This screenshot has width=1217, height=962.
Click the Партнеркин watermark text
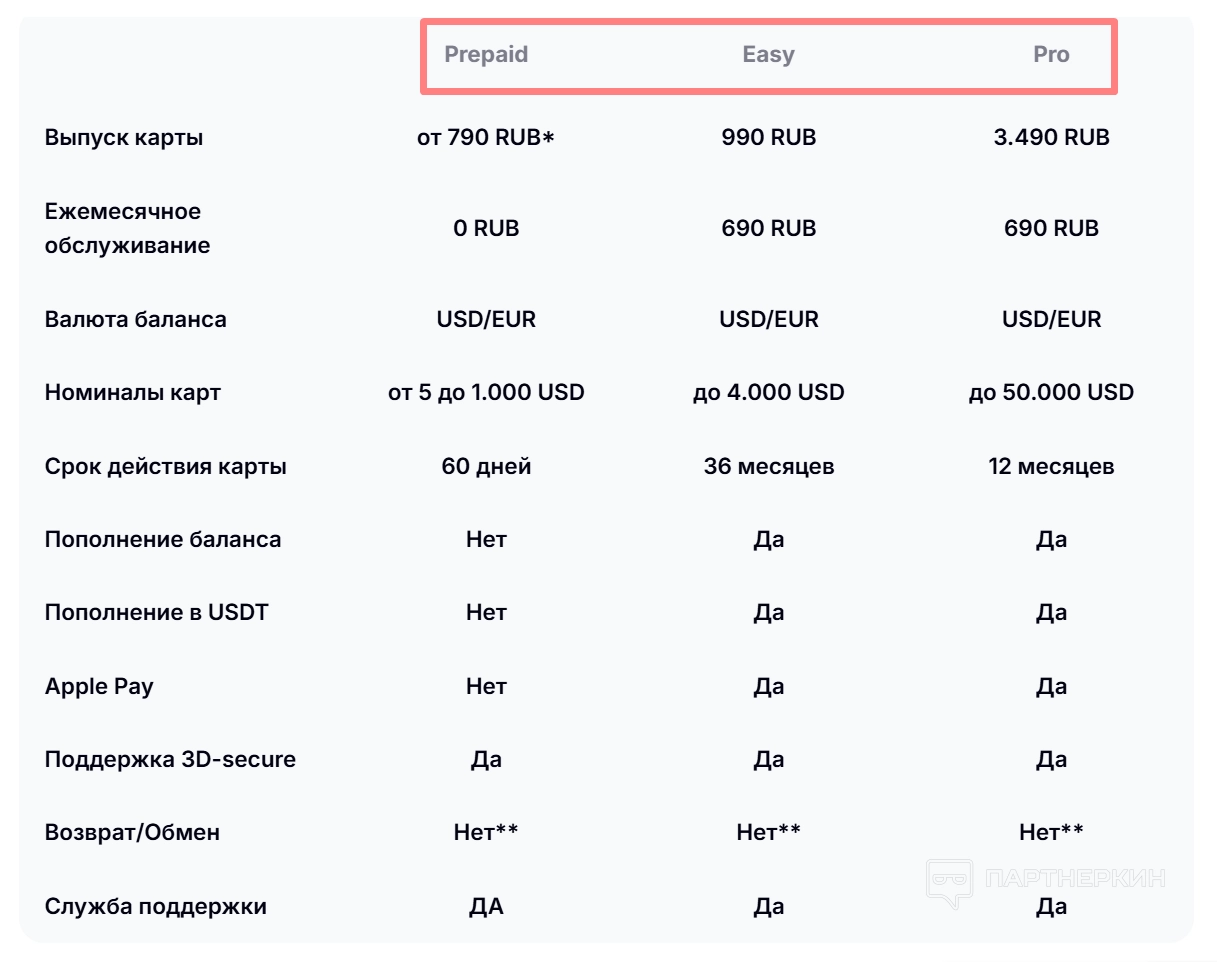[x=1075, y=879]
